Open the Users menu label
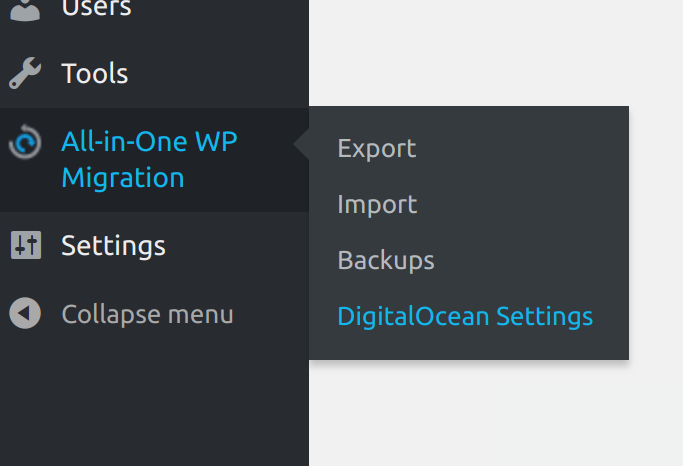683x466 pixels. [96, 8]
